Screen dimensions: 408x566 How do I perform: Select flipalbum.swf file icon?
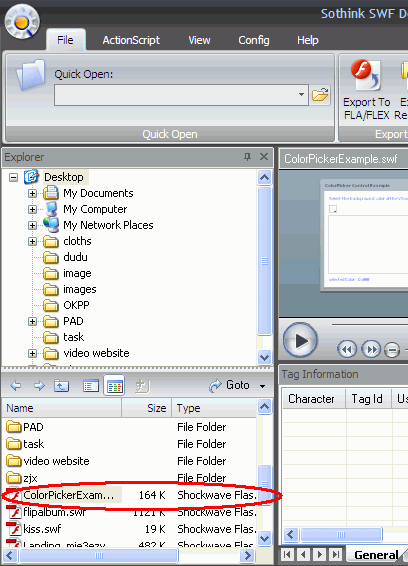click(14, 511)
